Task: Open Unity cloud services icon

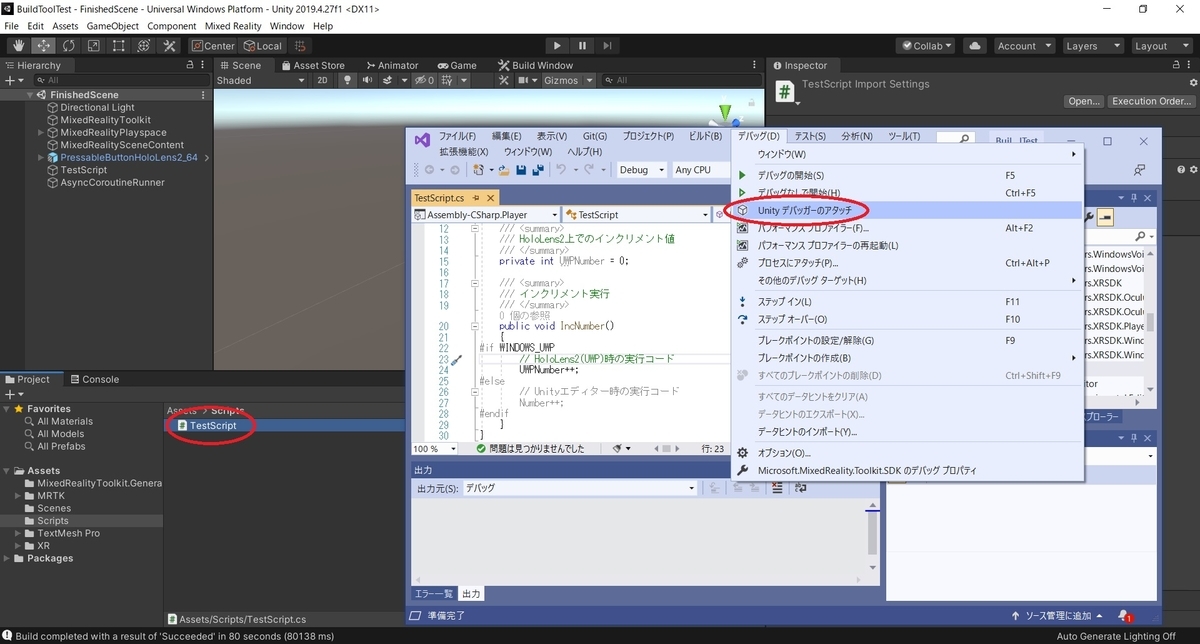Action: pos(976,46)
